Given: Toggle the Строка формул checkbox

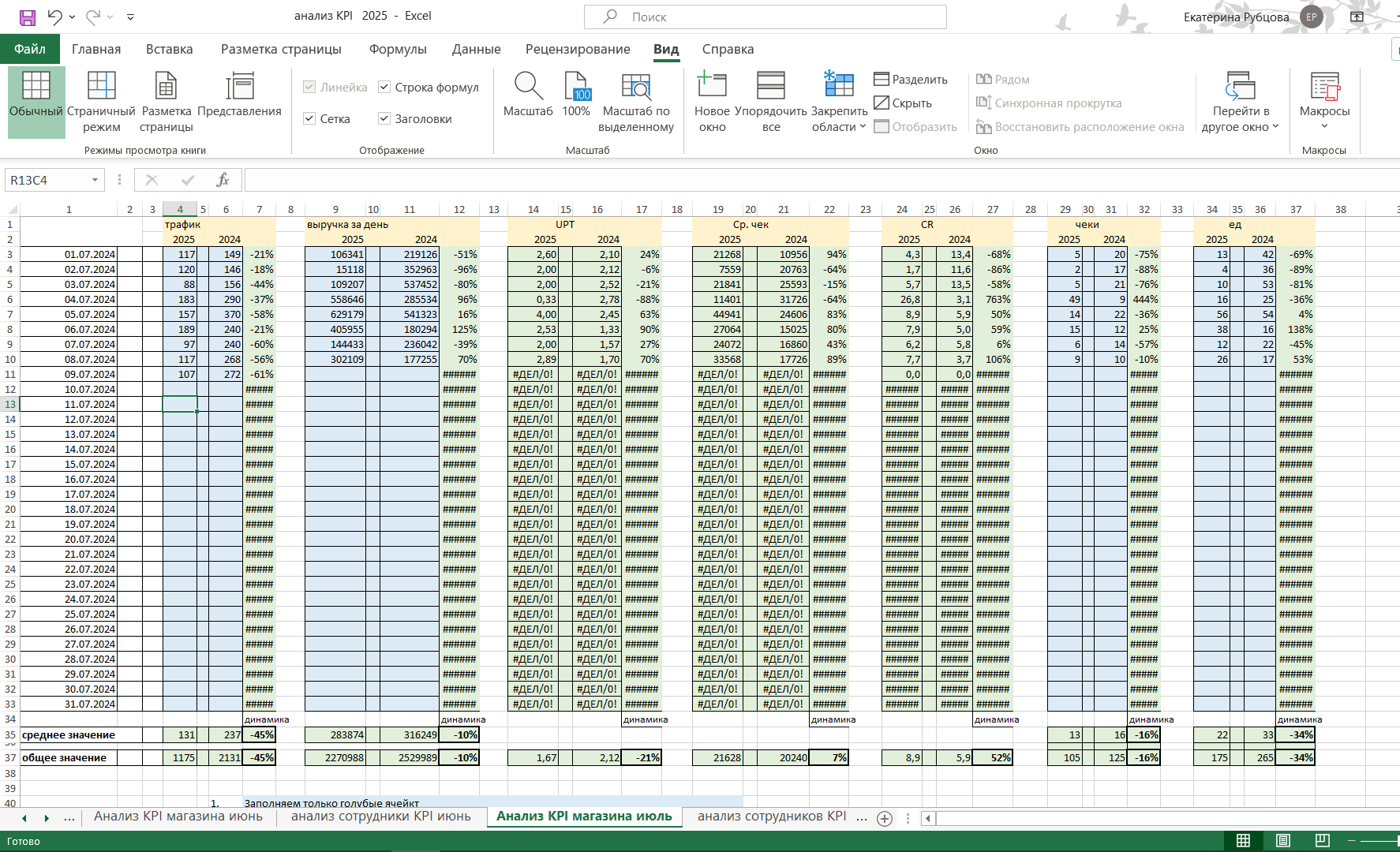Looking at the screenshot, I should (384, 87).
